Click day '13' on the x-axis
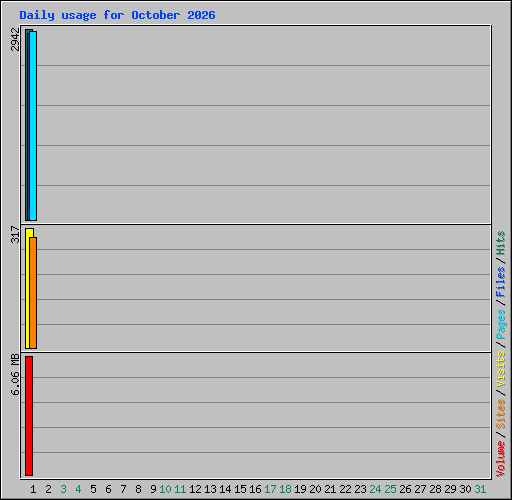The height and width of the screenshot is (500, 512). (x=210, y=489)
